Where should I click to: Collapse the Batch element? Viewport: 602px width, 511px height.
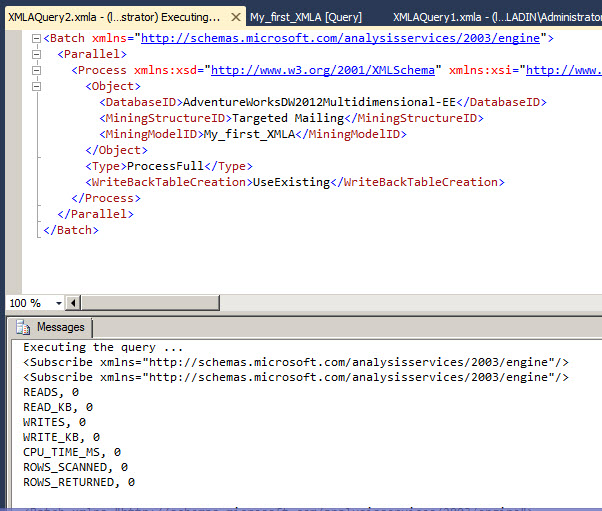point(36,38)
